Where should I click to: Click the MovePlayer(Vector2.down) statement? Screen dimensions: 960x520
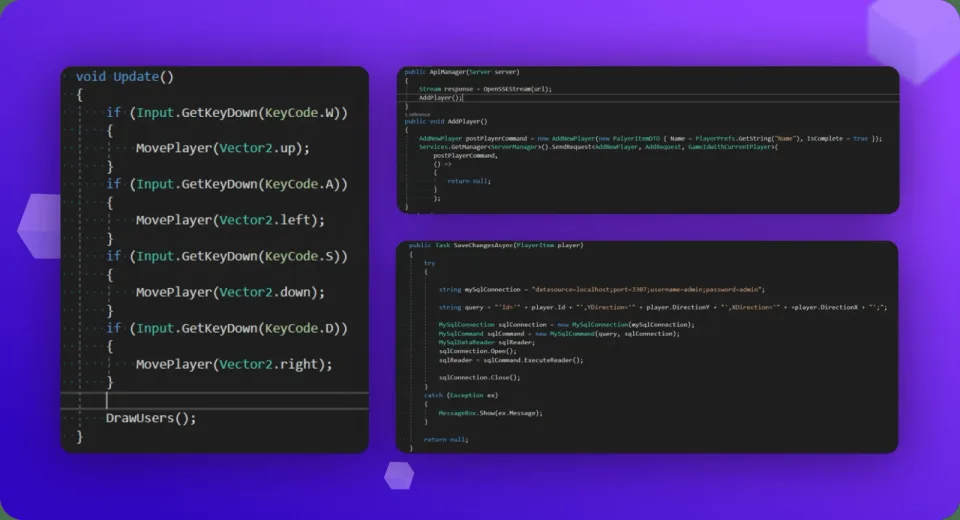pos(230,292)
